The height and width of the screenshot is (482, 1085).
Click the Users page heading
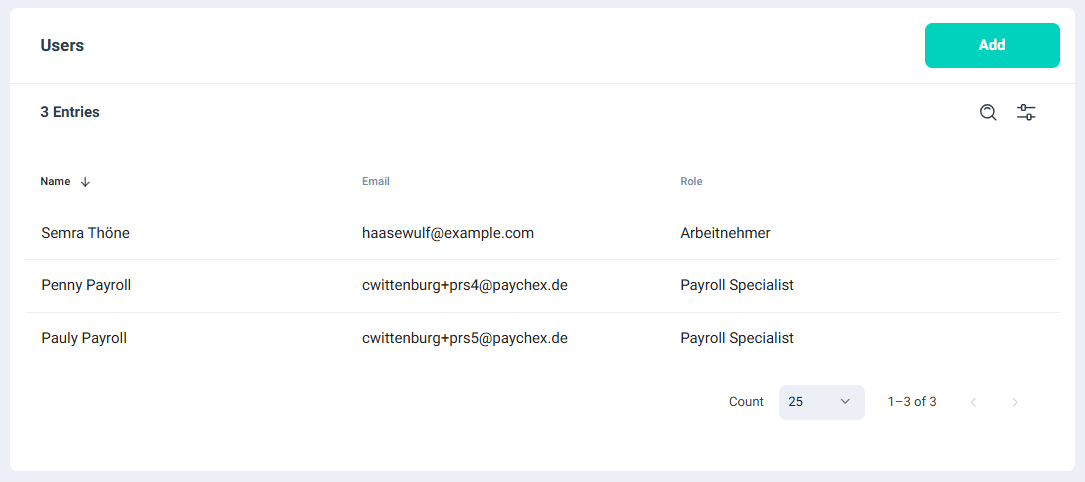(x=62, y=45)
